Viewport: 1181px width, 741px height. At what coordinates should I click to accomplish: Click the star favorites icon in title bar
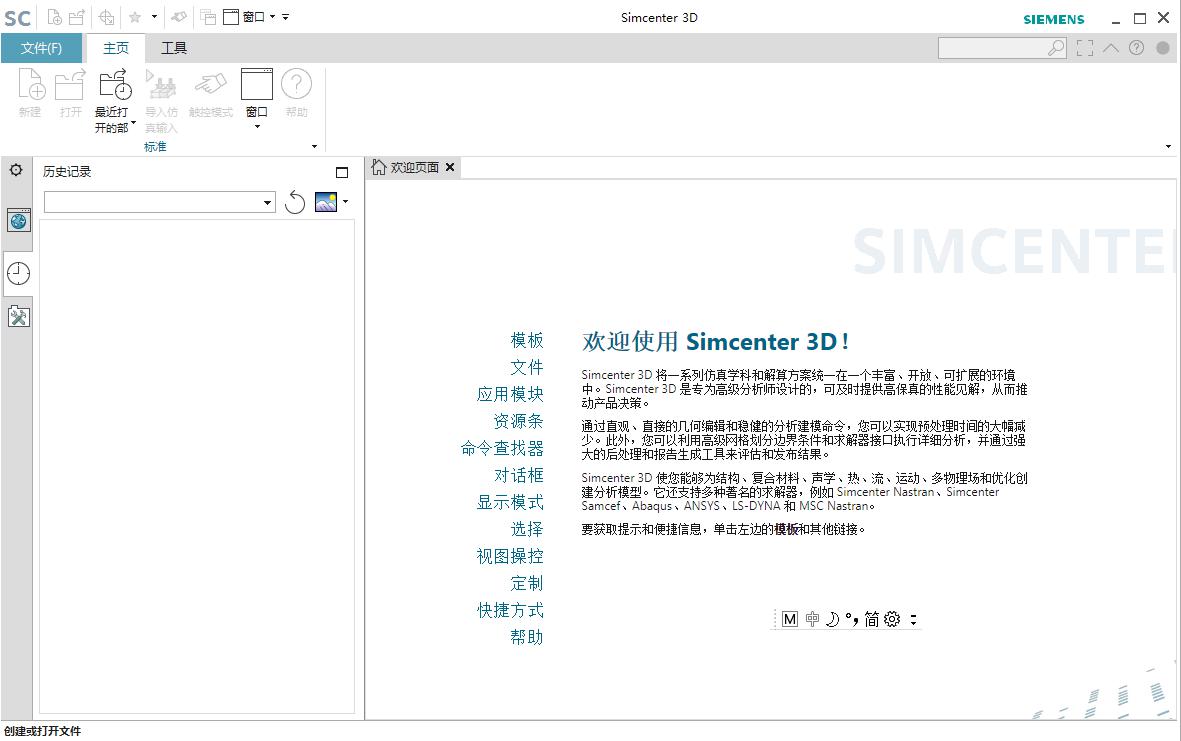(135, 17)
